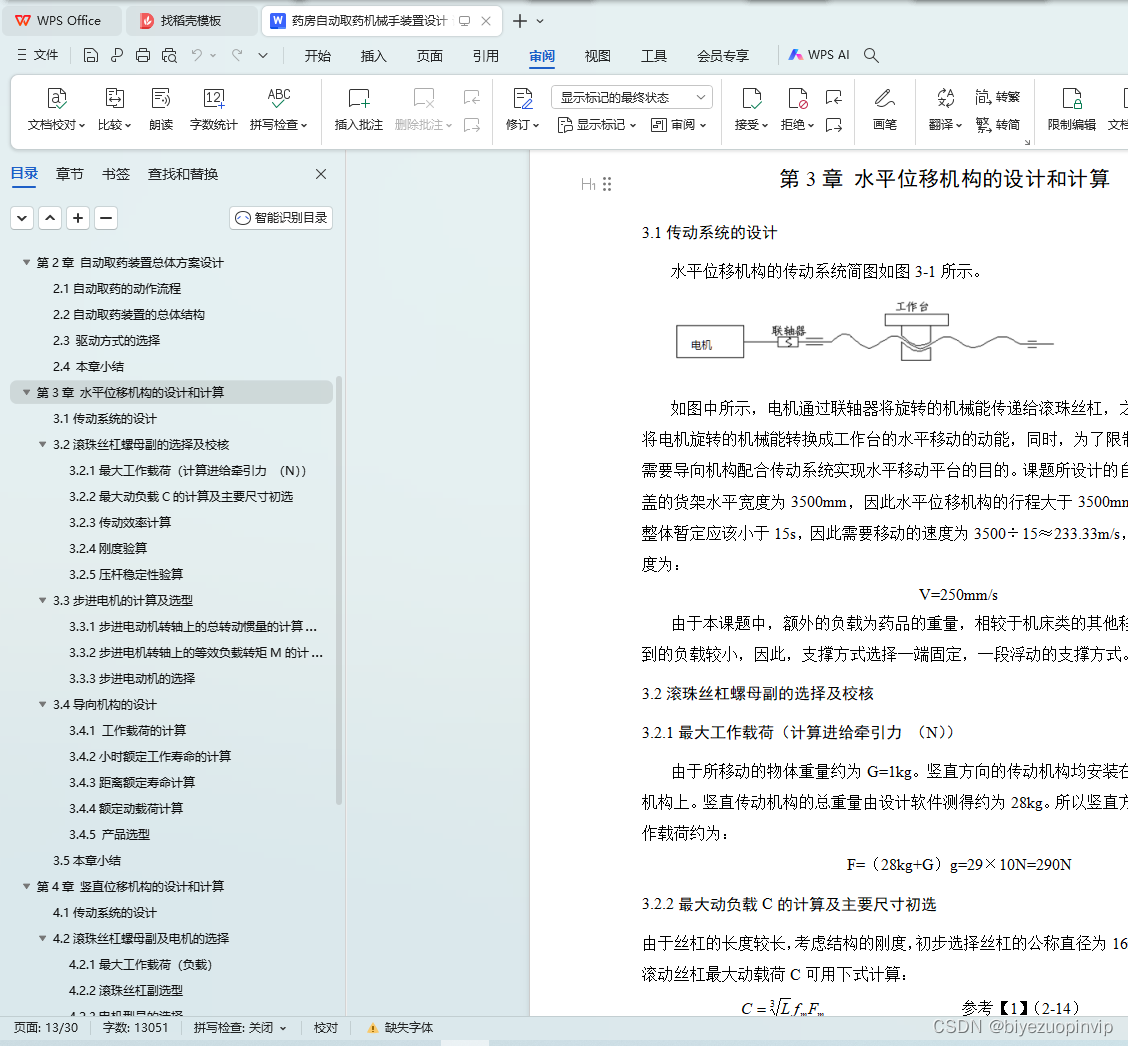1128x1046 pixels.
Task: Close the navigation pane
Action: pos(321,174)
